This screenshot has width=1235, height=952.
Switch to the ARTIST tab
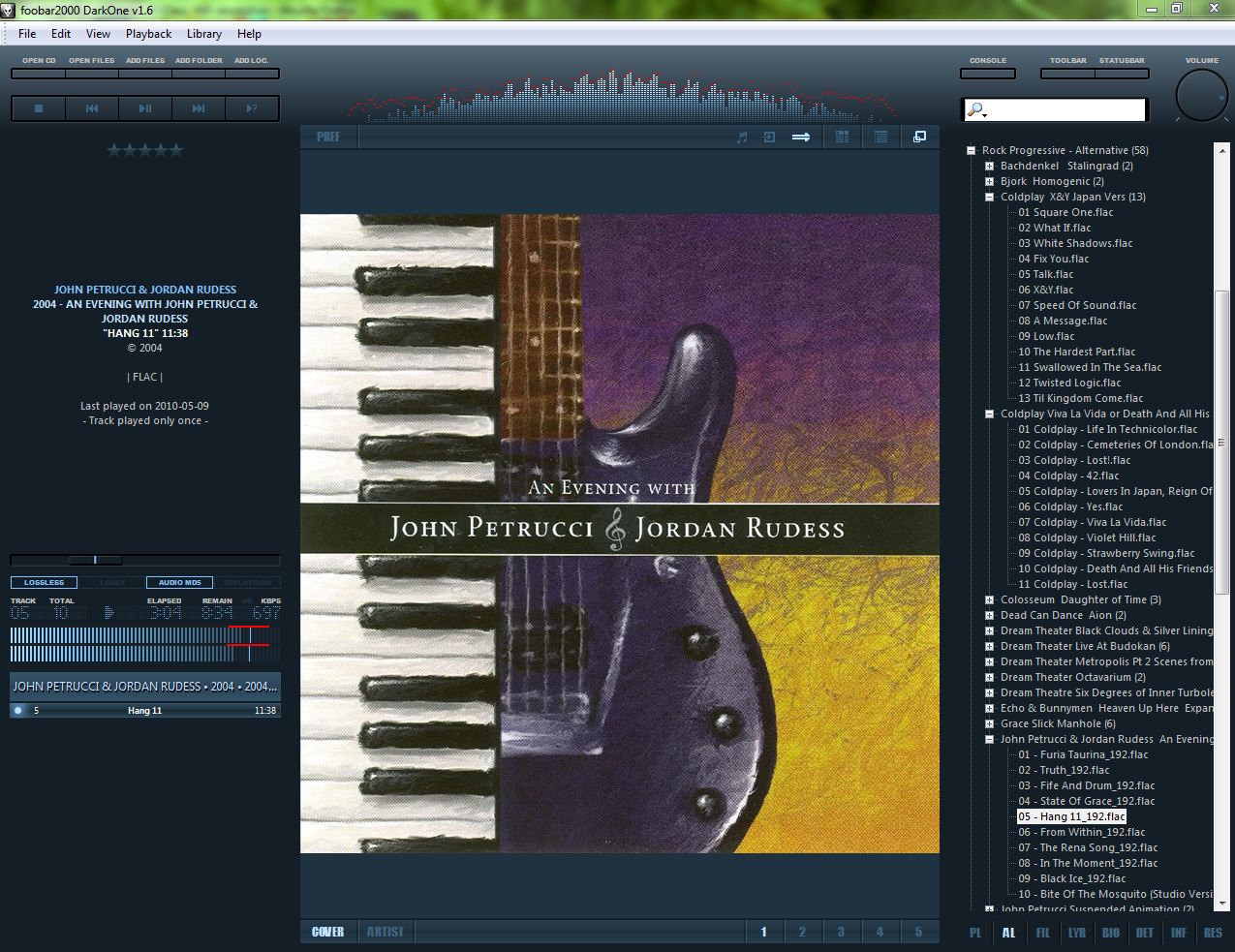pyautogui.click(x=385, y=932)
